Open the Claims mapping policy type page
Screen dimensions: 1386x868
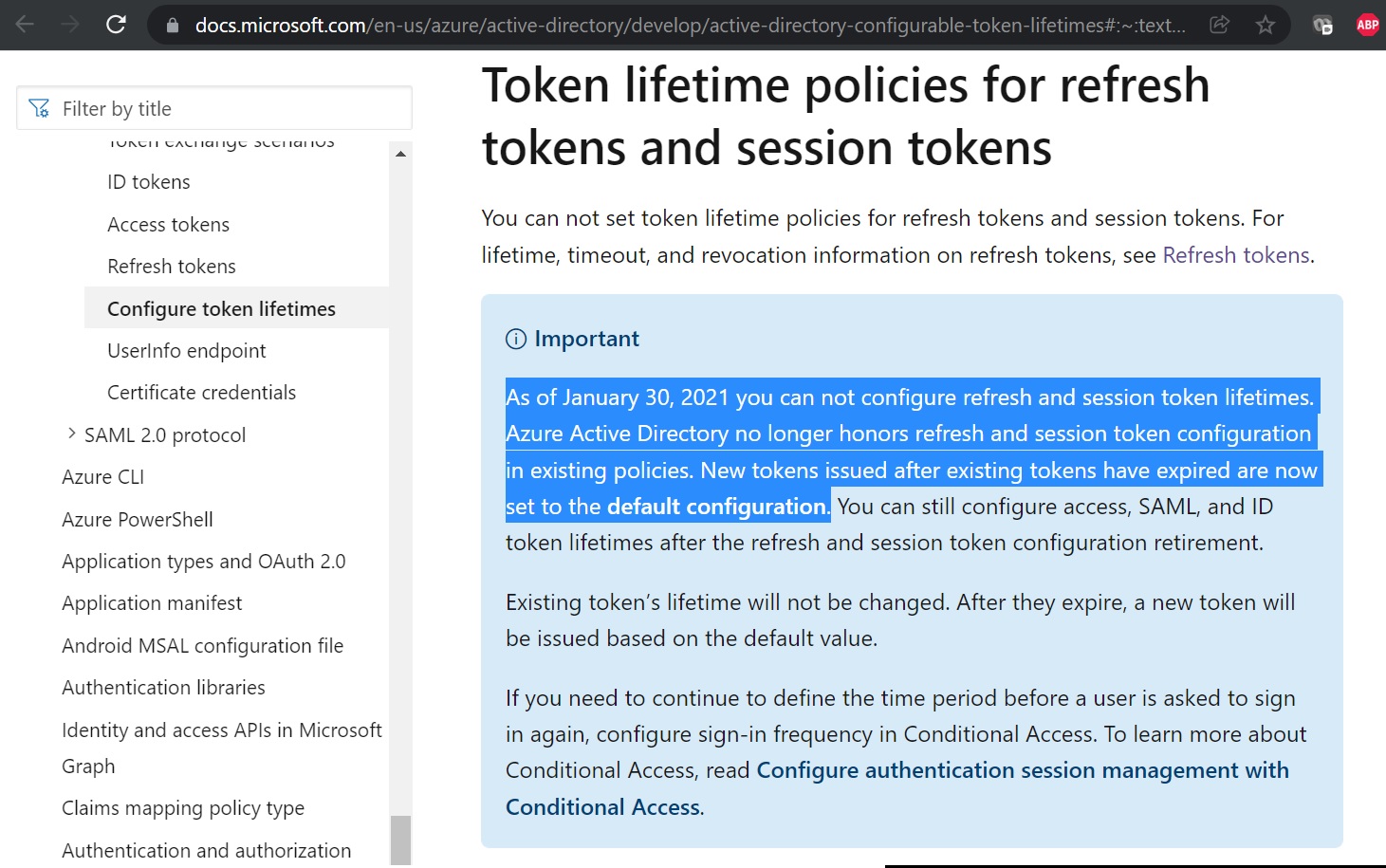[182, 807]
